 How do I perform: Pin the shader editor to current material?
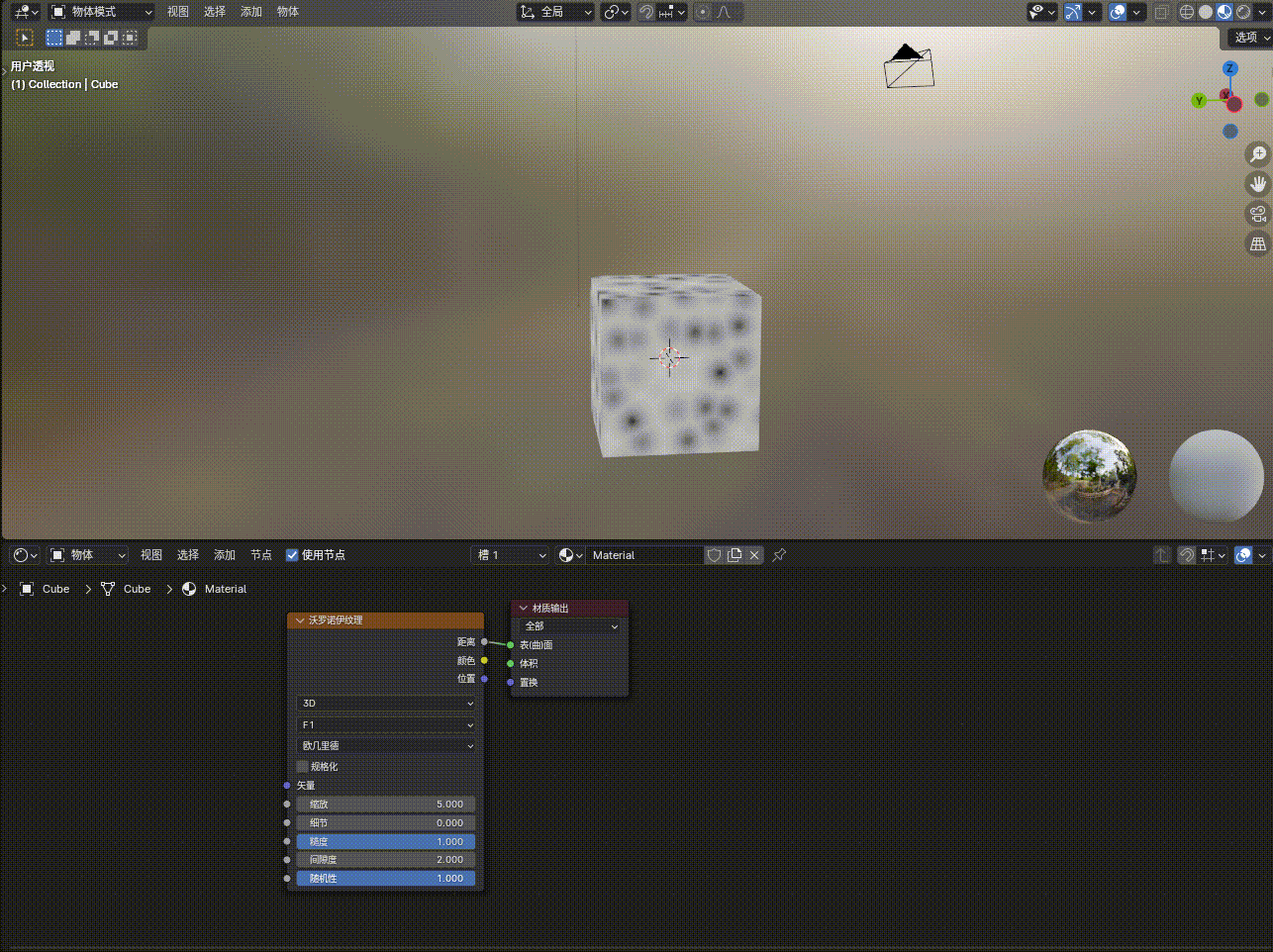click(778, 555)
